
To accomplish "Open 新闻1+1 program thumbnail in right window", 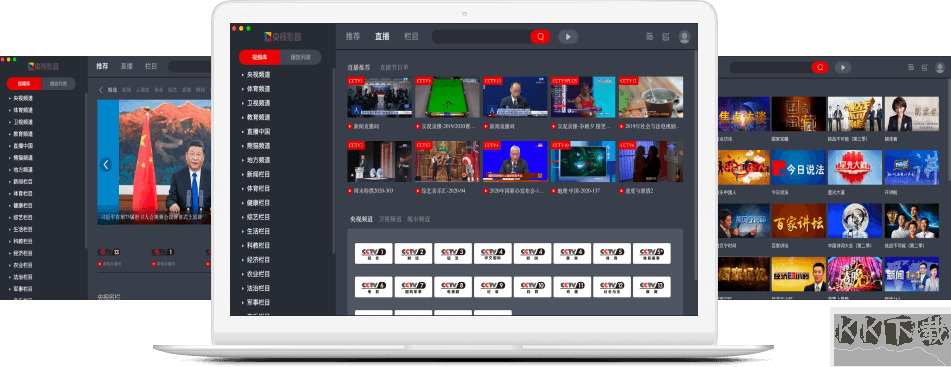I will click(x=912, y=274).
